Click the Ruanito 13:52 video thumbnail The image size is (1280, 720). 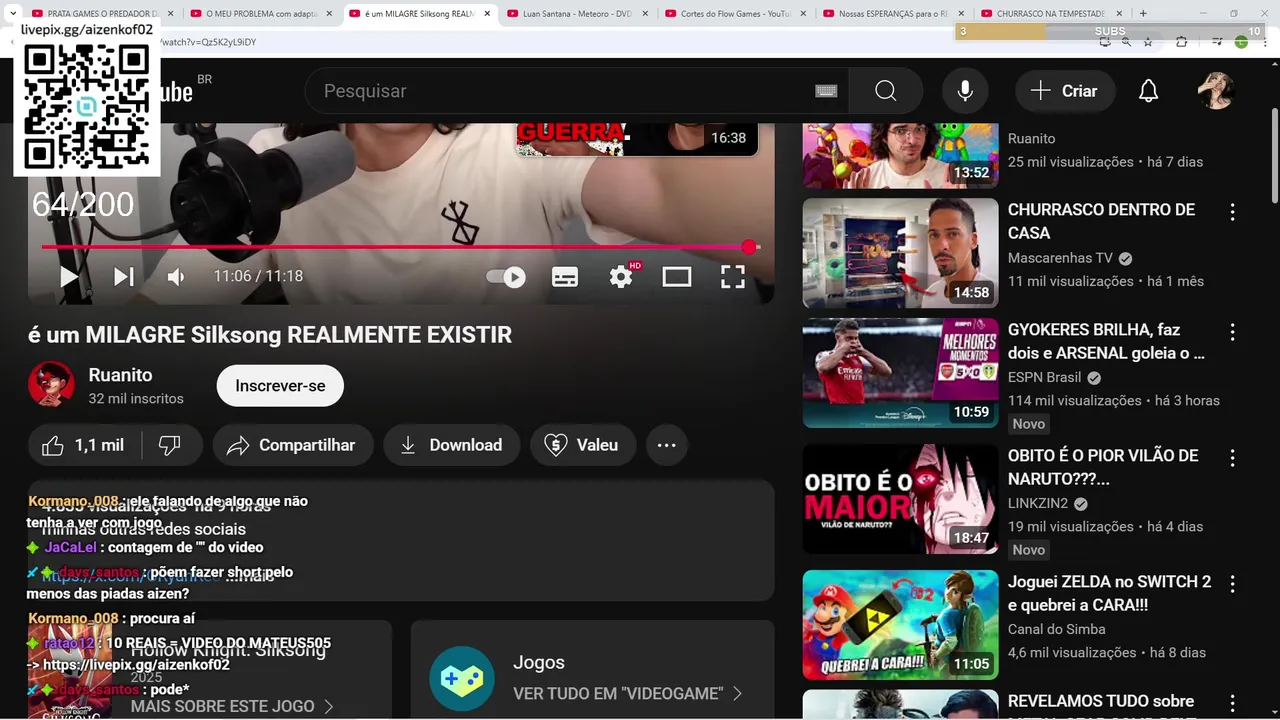point(900,155)
